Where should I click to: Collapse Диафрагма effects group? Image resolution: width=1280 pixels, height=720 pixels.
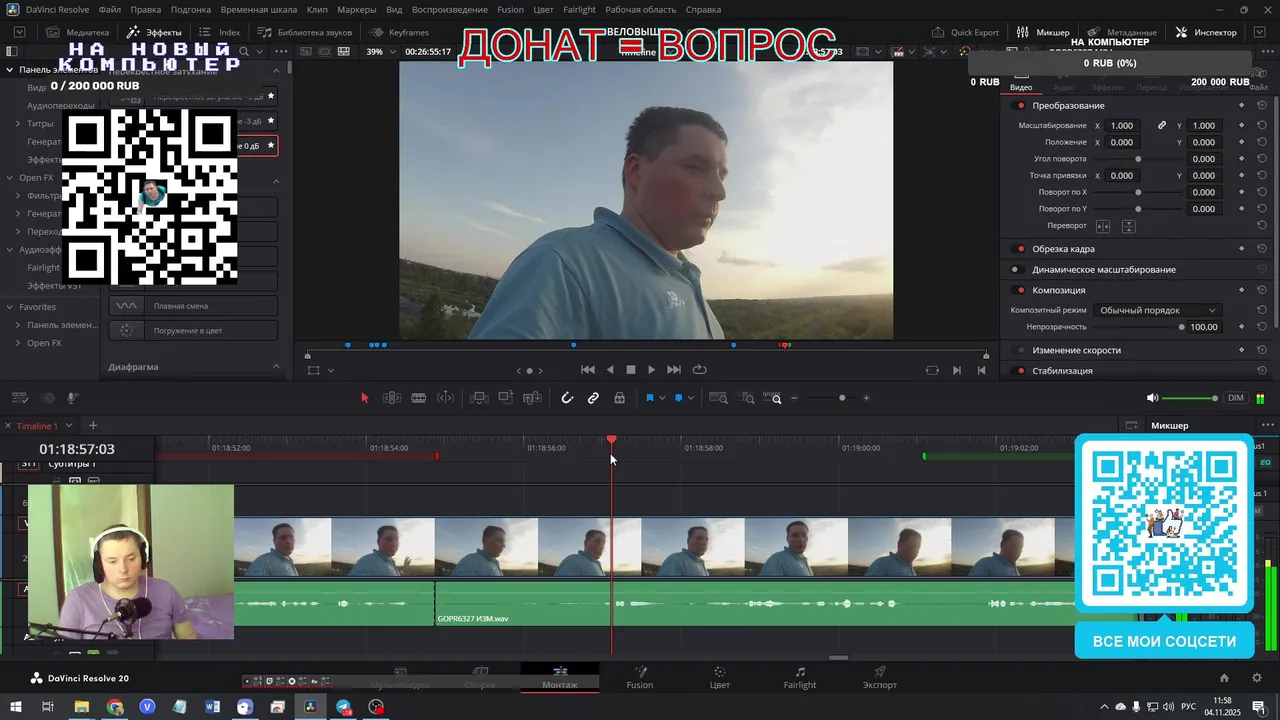(x=277, y=367)
